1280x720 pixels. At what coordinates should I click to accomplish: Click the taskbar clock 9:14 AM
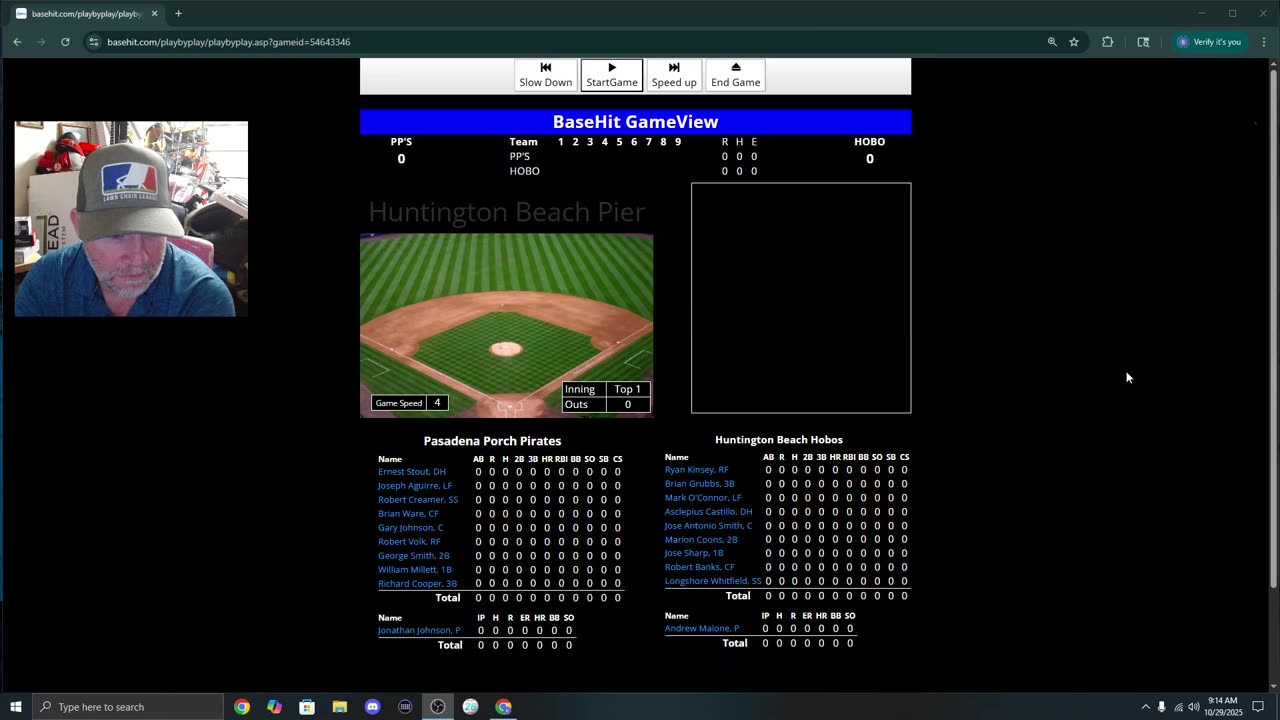pyautogui.click(x=1223, y=707)
